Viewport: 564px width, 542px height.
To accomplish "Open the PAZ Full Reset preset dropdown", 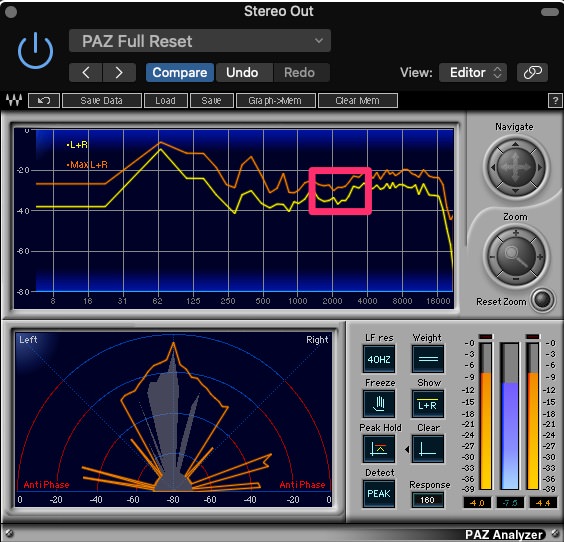I will pyautogui.click(x=200, y=41).
